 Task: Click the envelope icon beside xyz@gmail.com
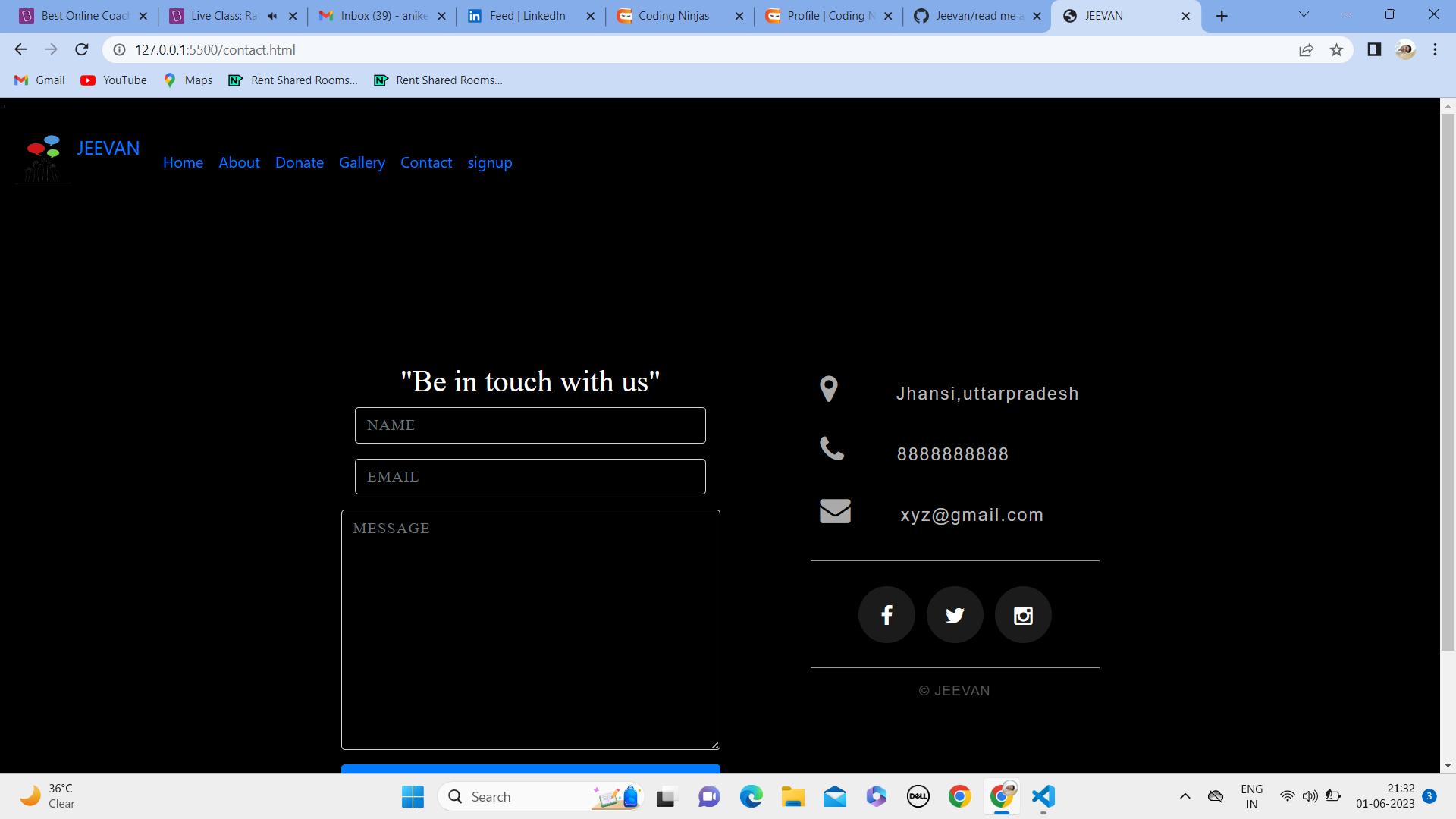(835, 511)
